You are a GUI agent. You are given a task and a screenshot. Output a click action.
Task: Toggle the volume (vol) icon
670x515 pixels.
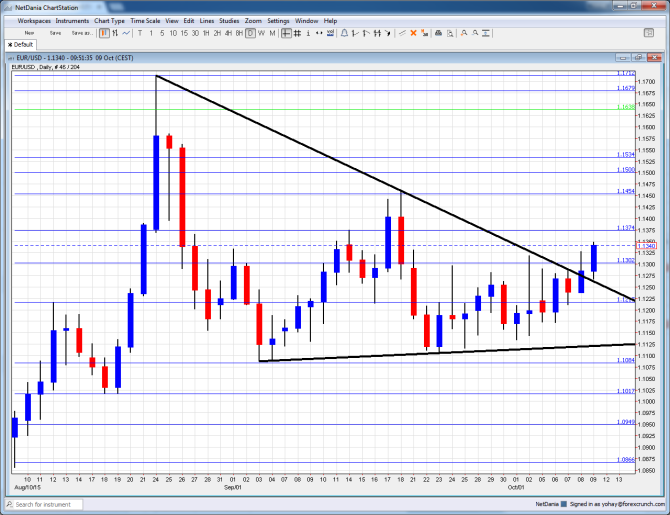click(x=330, y=33)
